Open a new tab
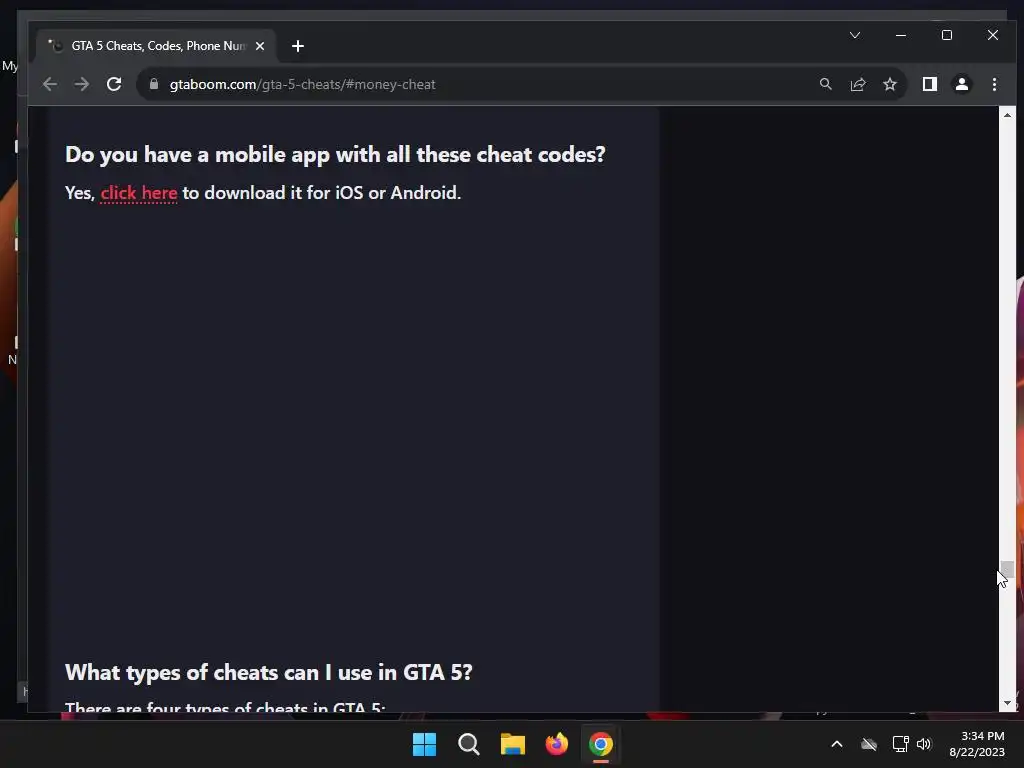1024x768 pixels. click(298, 46)
